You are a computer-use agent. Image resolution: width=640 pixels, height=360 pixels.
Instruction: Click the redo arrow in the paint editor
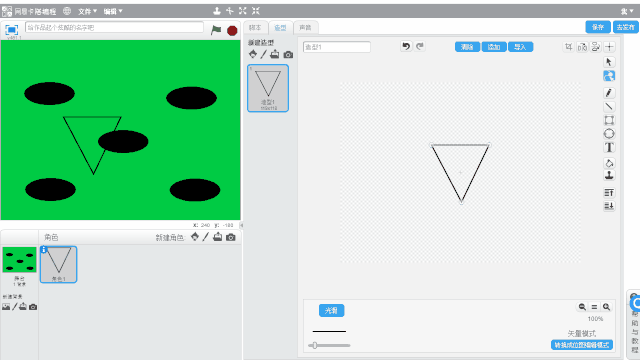(x=420, y=46)
